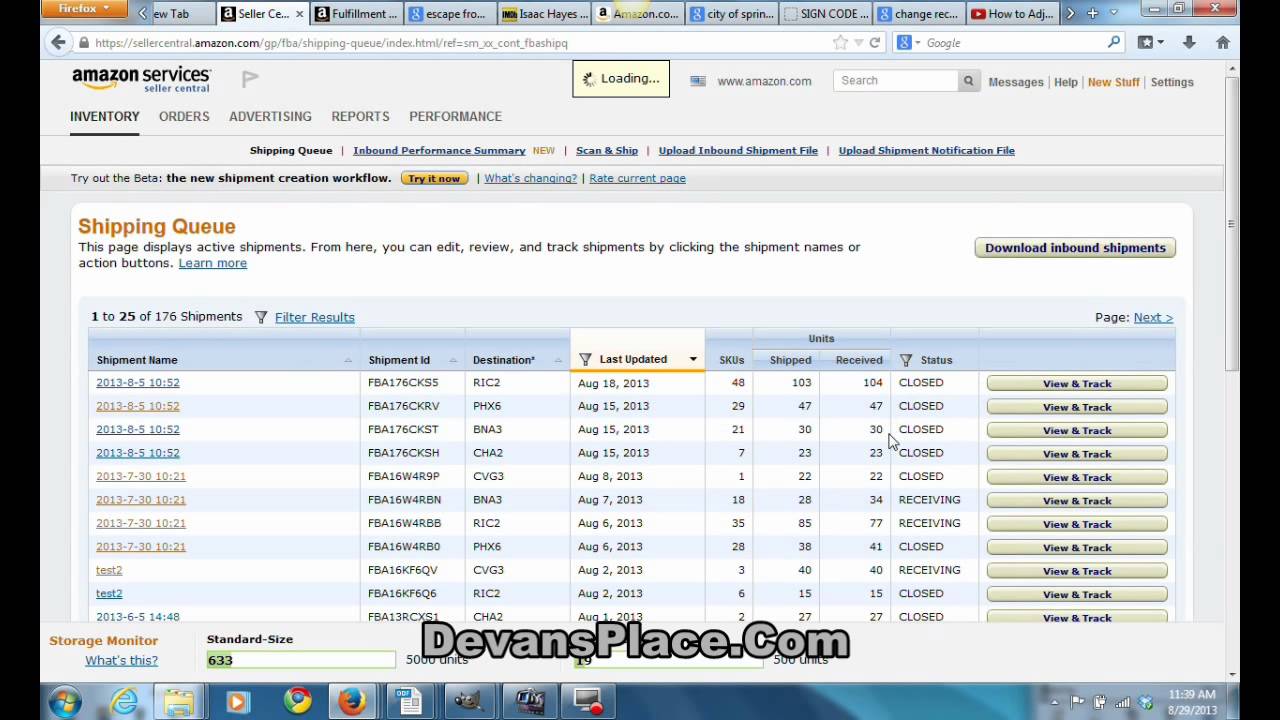
Task: Sort by the Destination column arrow
Action: [x=556, y=360]
